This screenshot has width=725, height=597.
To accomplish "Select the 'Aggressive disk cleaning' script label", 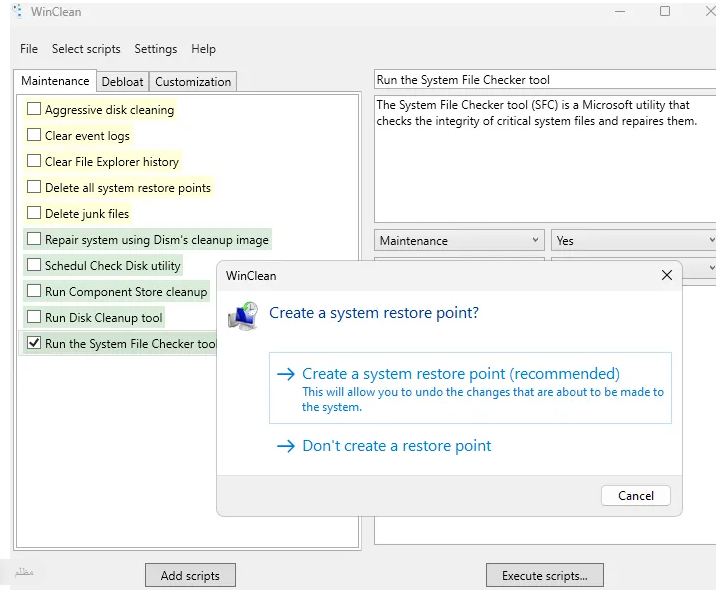I will tap(110, 110).
